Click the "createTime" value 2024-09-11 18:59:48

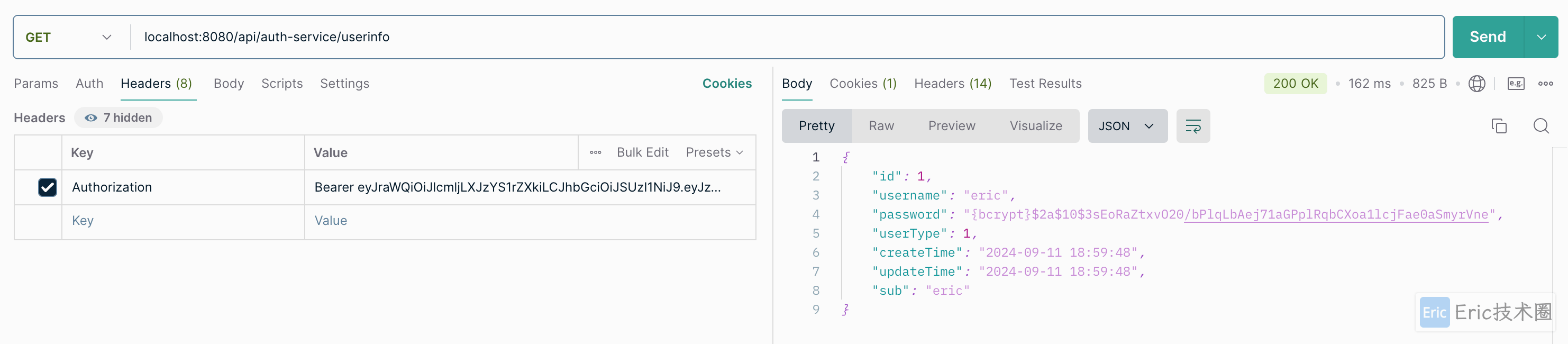1058,252
